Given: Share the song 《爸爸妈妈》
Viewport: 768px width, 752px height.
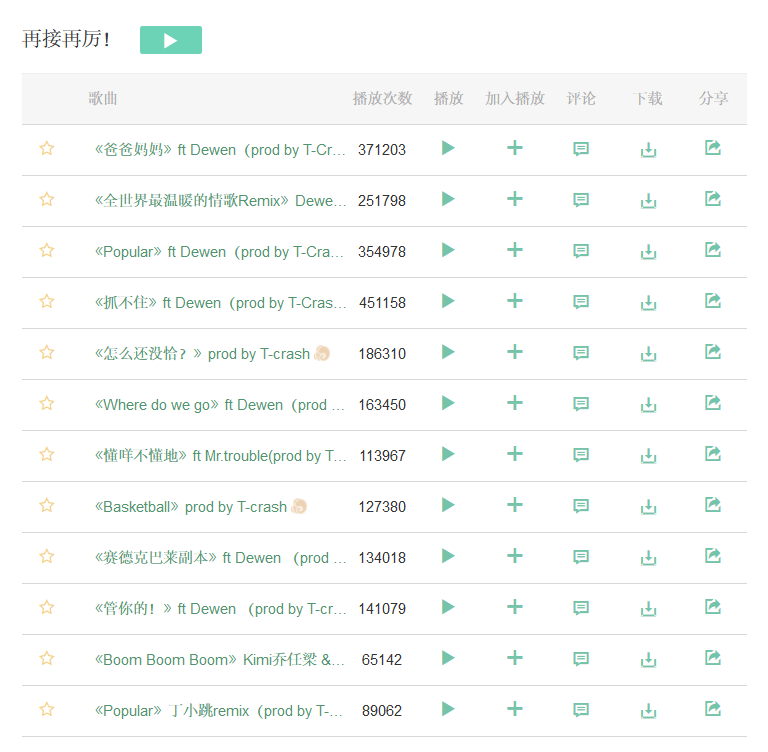Looking at the screenshot, I should click(x=713, y=147).
